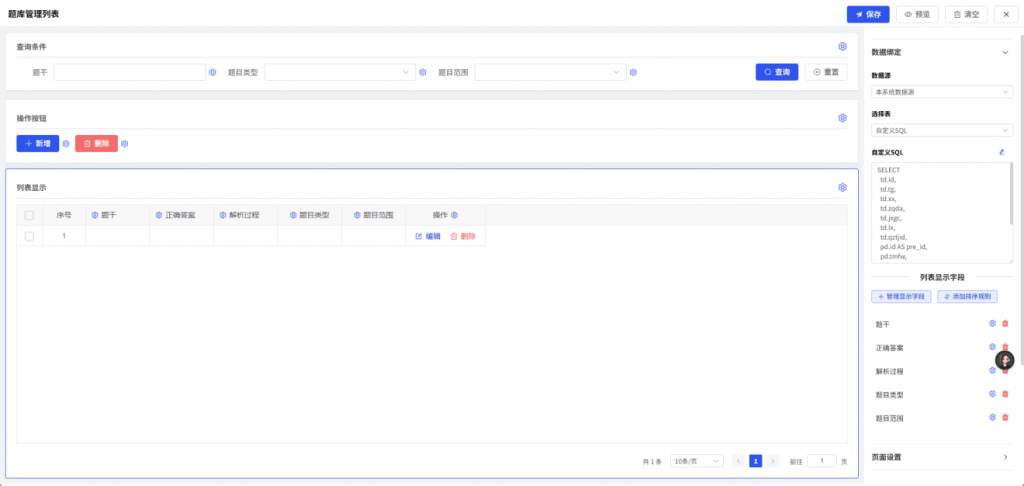Screen dimensions: 1024x486
Task: Delete 题干 display field with trash icon
Action: (1005, 323)
